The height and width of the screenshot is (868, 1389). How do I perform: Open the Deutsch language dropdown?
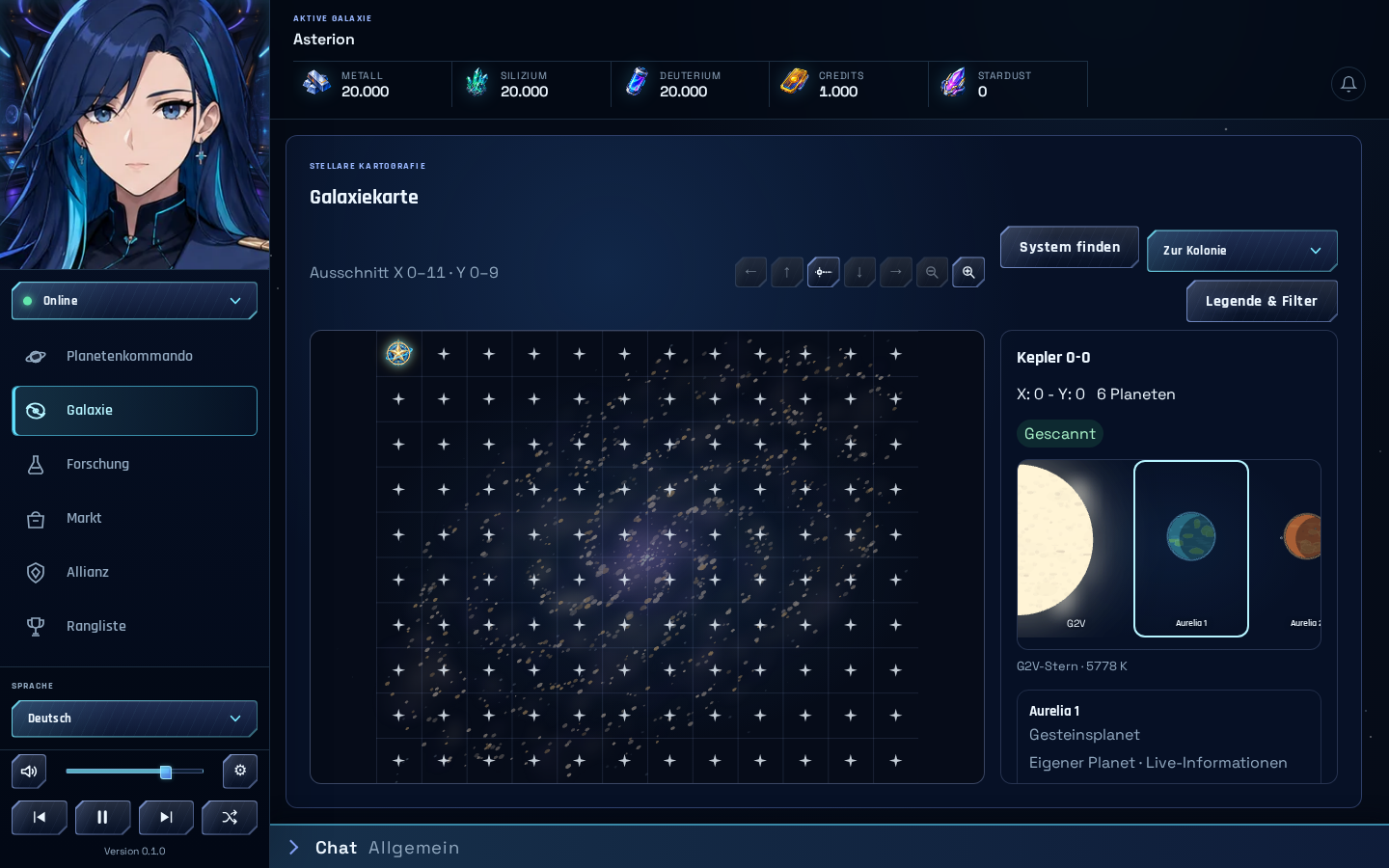(x=134, y=719)
